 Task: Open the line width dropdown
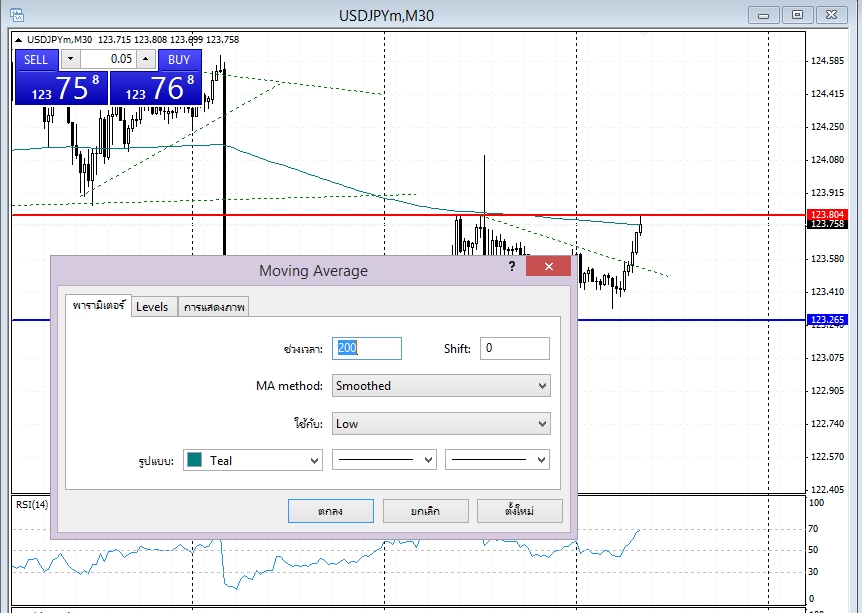498,460
